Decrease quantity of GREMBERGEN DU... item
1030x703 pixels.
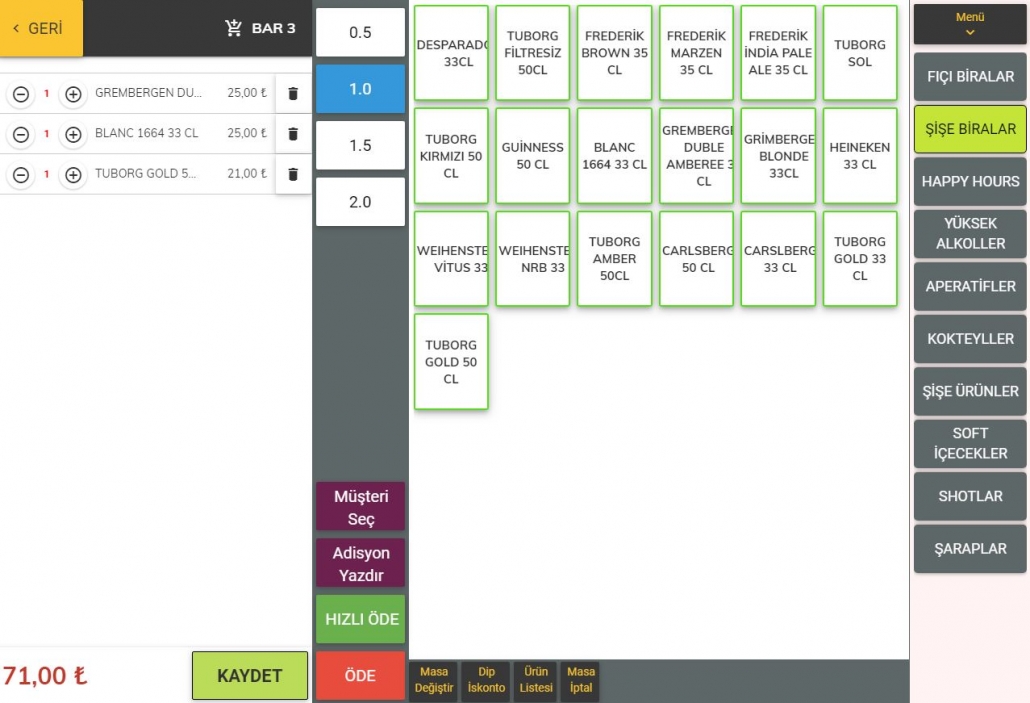(x=21, y=94)
